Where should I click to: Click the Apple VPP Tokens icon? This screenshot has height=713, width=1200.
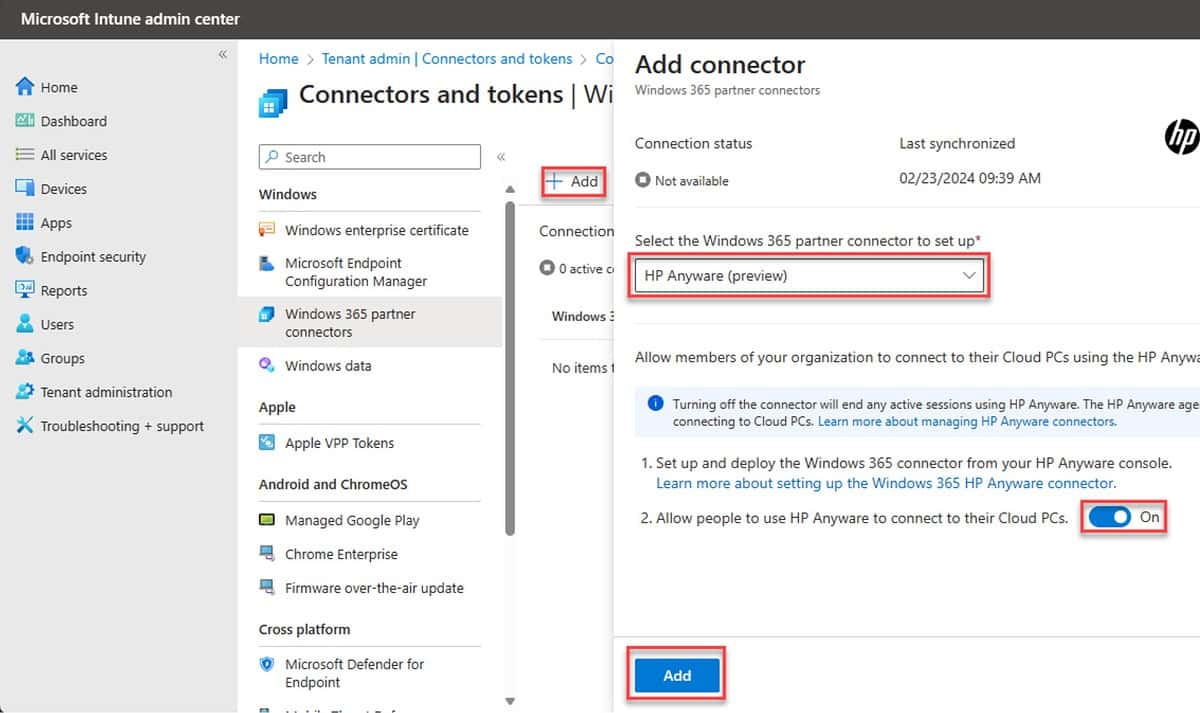click(267, 442)
